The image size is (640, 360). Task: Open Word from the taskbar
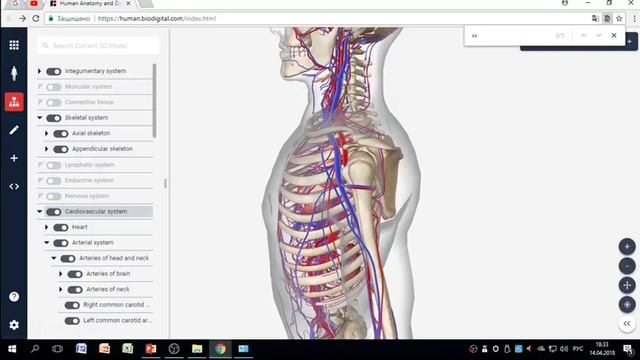81,349
